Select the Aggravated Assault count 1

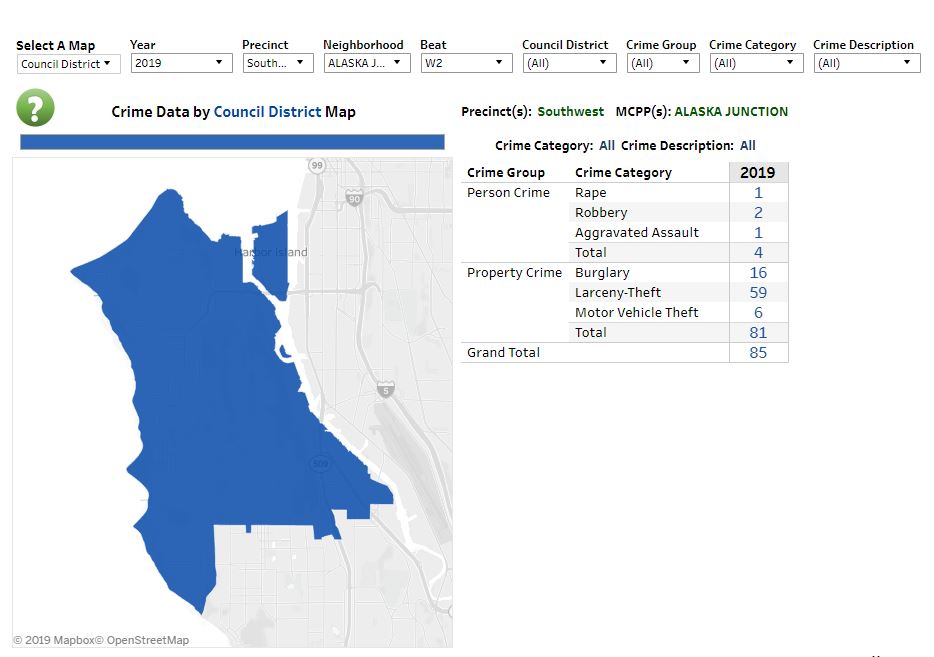point(758,232)
